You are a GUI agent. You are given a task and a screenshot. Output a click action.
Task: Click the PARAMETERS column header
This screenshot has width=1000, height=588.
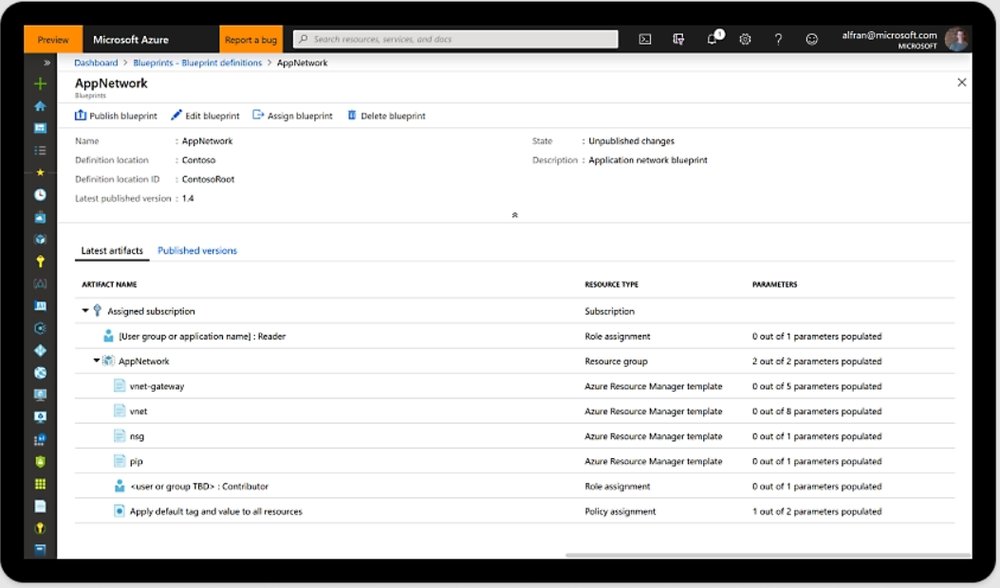pyautogui.click(x=774, y=284)
